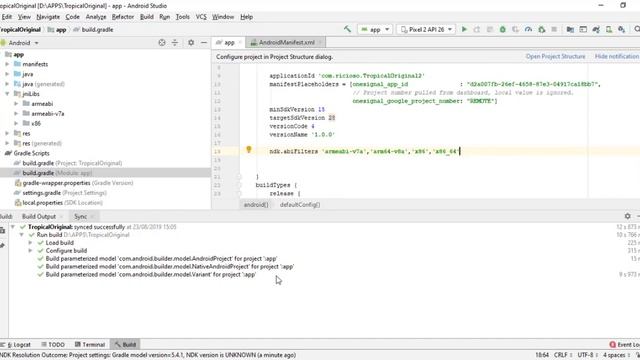Open the Profile app gauge icon

coord(529,29)
